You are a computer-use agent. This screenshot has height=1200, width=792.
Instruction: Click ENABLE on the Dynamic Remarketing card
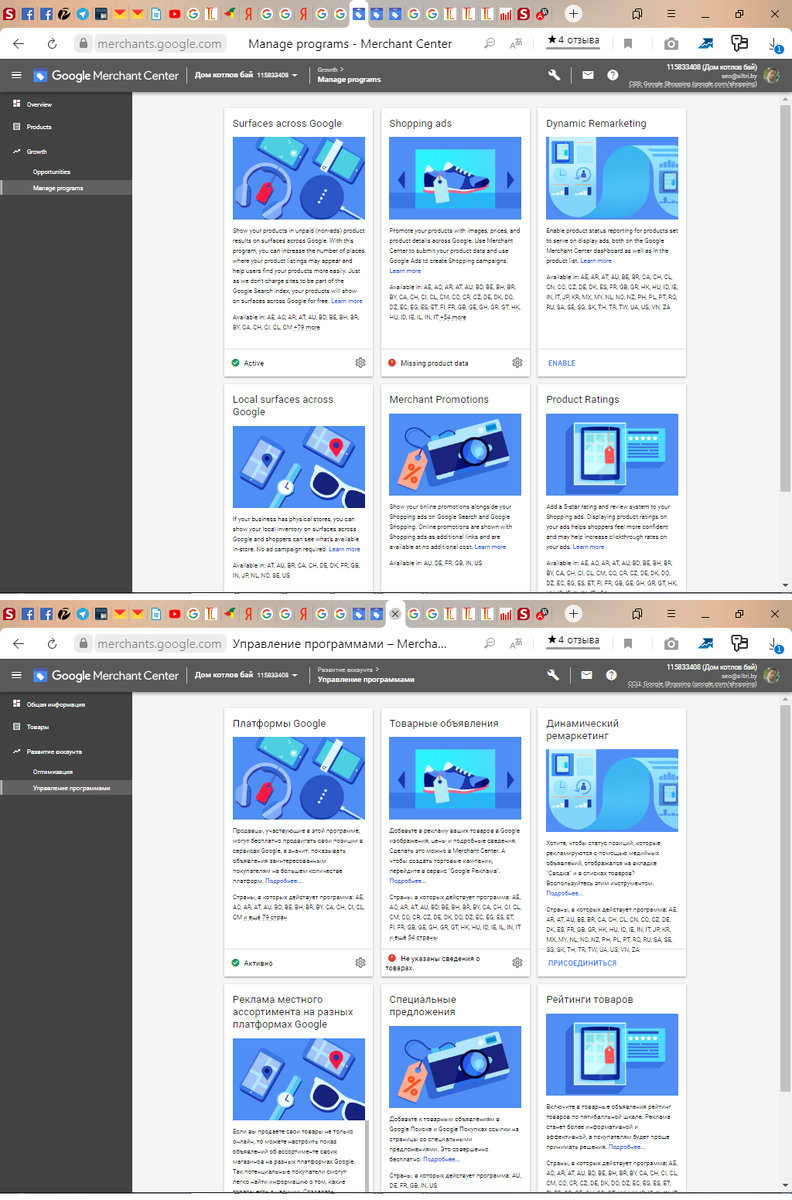[x=562, y=363]
